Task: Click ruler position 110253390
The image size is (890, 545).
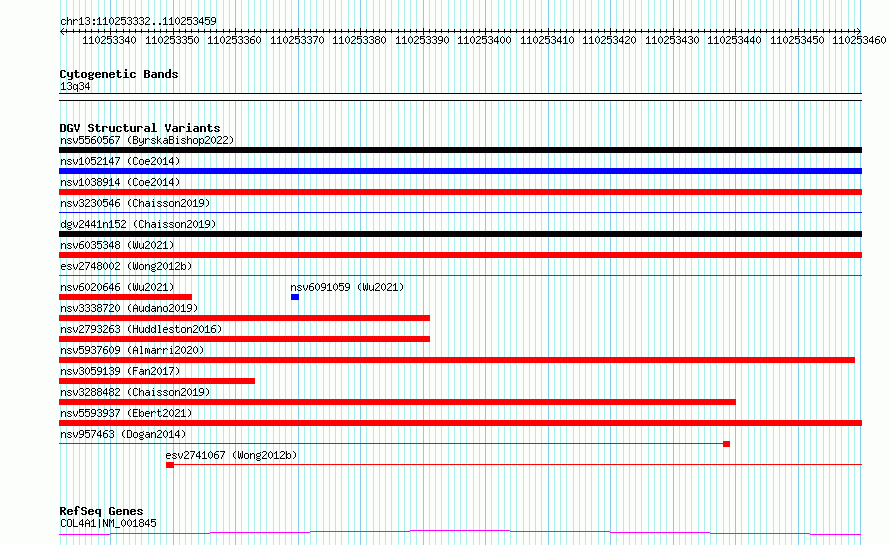Action: pos(422,40)
